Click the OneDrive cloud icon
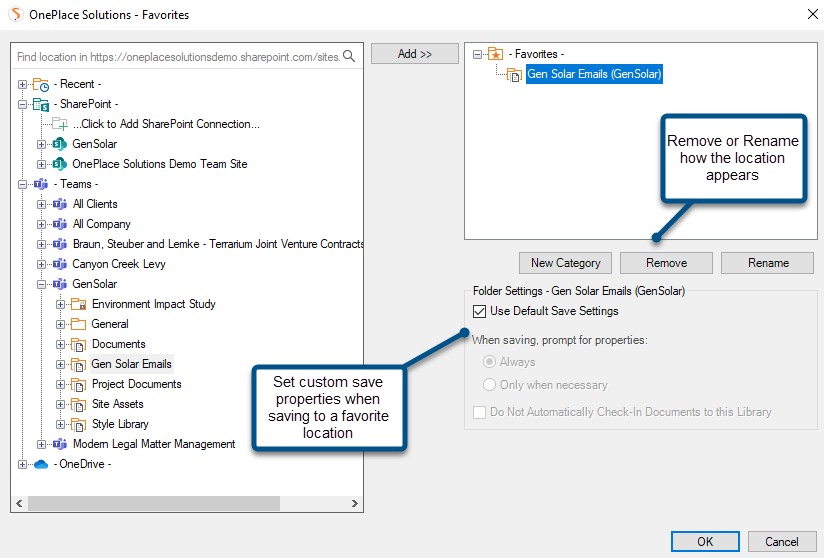Screen dimensions: 824x558 (x=41, y=464)
